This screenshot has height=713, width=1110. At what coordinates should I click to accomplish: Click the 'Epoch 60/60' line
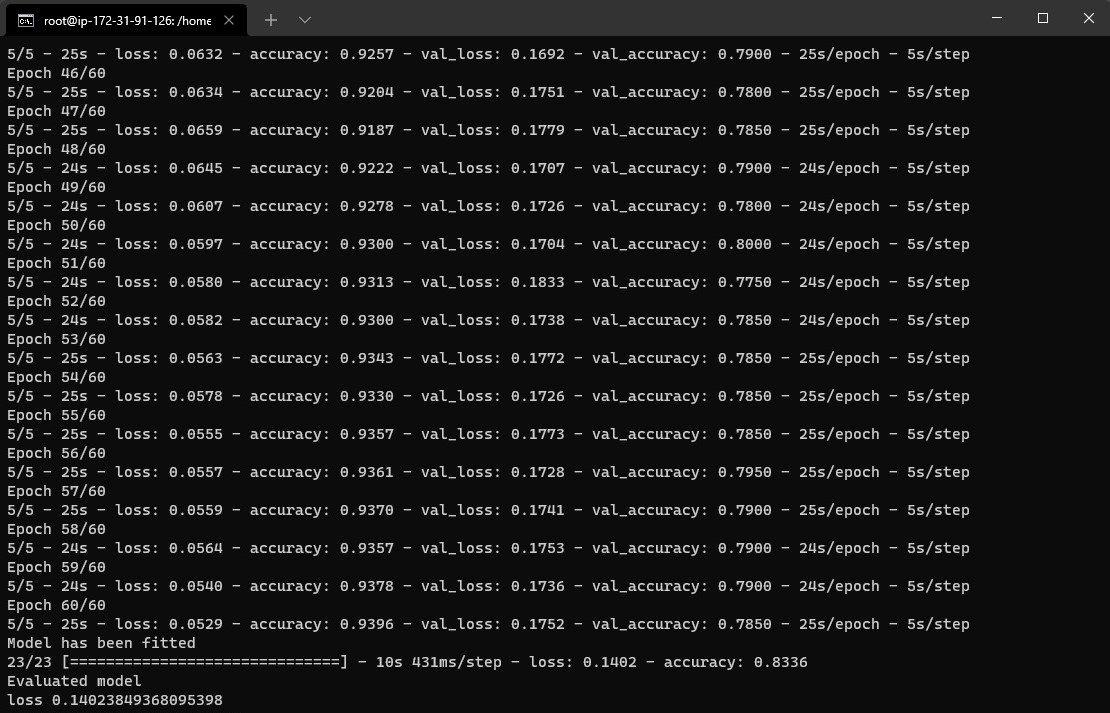coord(57,605)
